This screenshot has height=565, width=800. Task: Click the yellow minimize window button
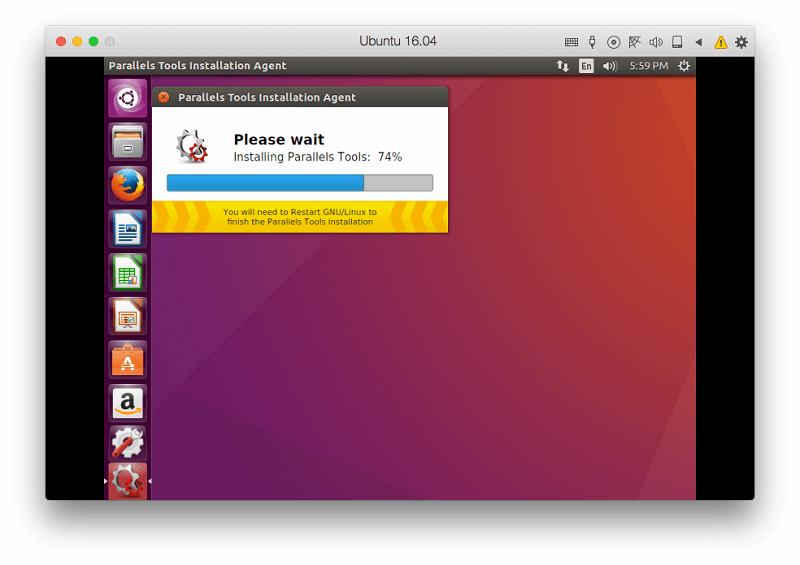click(77, 41)
